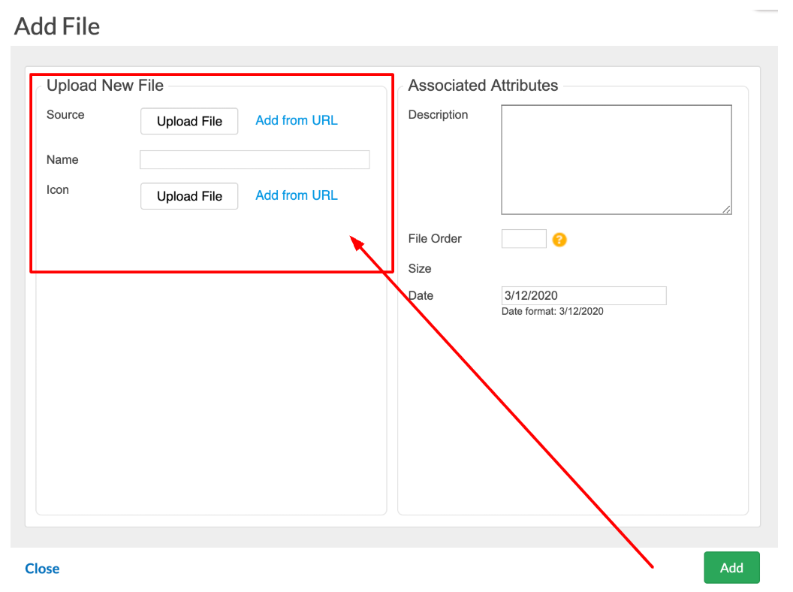Click the File Order label
Image resolution: width=793 pixels, height=592 pixels.
click(435, 239)
